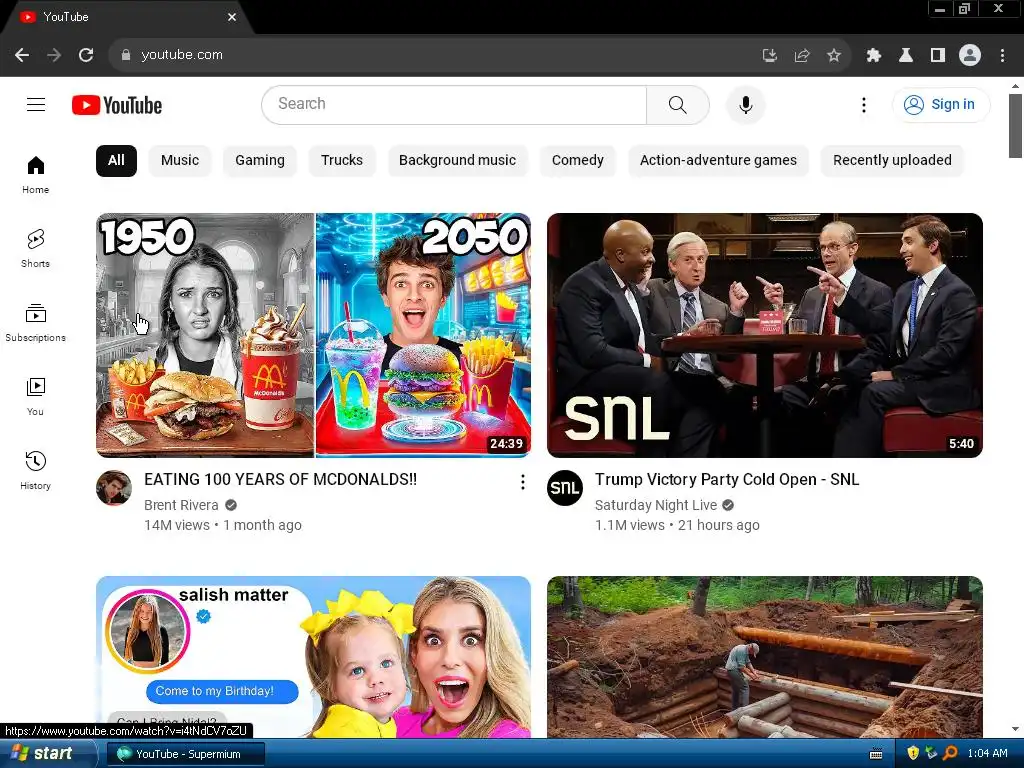Click the site lock icon

coord(125,55)
